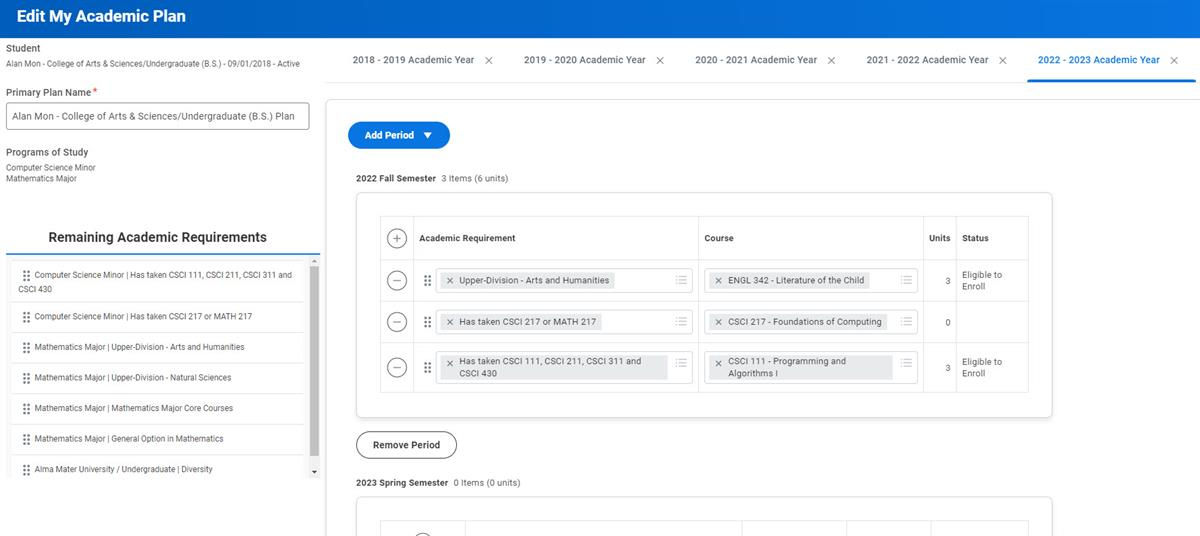1200x536 pixels.
Task: Remove the CSCI 111 row with the minus icon
Action: [397, 367]
